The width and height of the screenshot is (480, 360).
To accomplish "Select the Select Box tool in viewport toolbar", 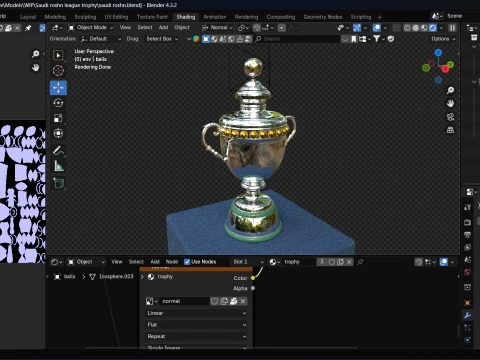I will pyautogui.click(x=58, y=55).
